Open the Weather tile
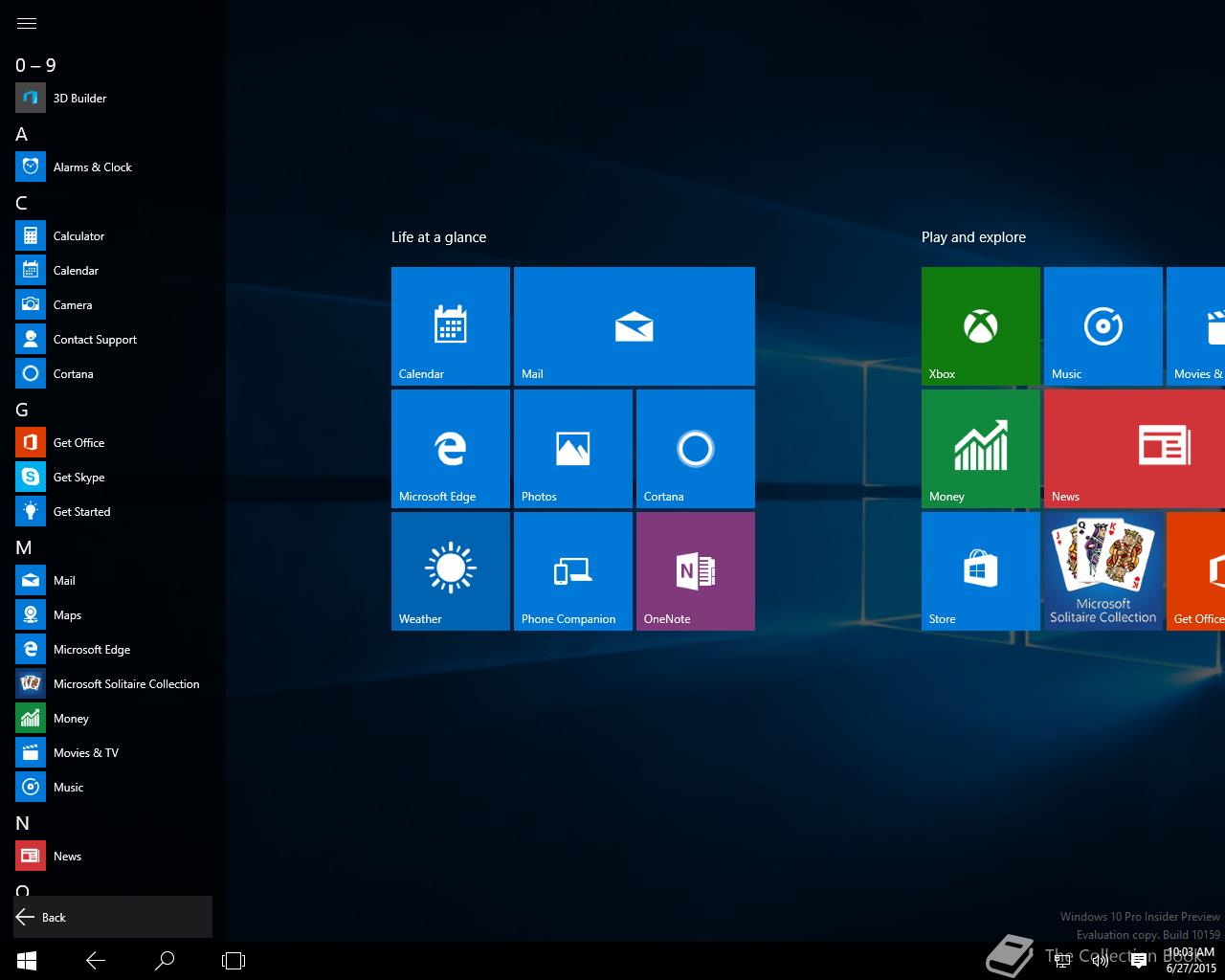Screen dimensions: 1225x980 pos(451,571)
